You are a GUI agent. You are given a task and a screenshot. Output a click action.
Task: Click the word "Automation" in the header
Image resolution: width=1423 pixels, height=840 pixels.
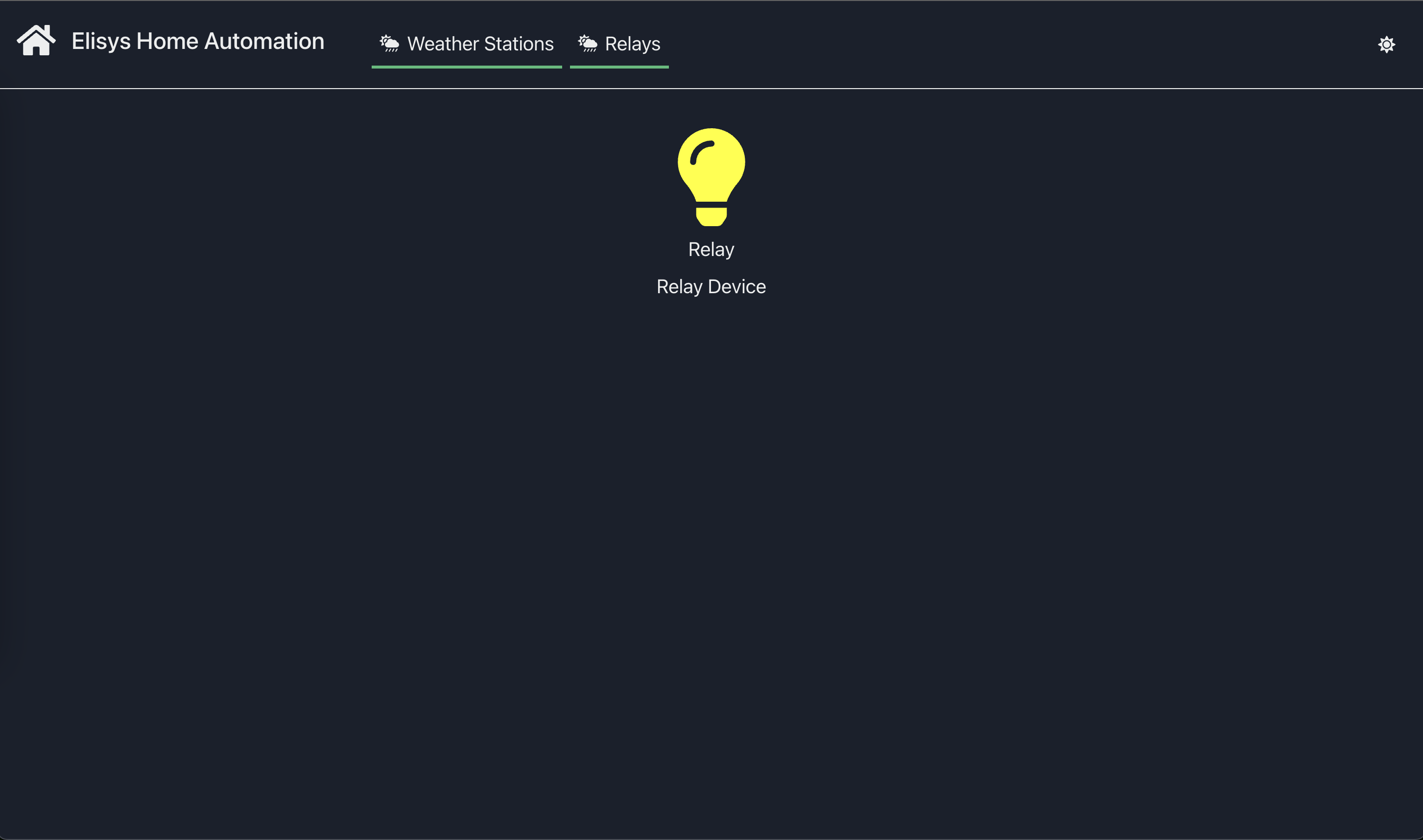(264, 41)
